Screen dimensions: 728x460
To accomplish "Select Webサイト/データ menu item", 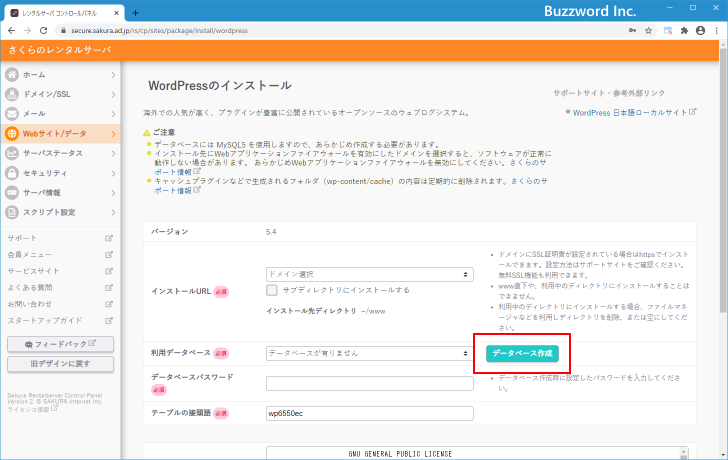I will tap(60, 134).
